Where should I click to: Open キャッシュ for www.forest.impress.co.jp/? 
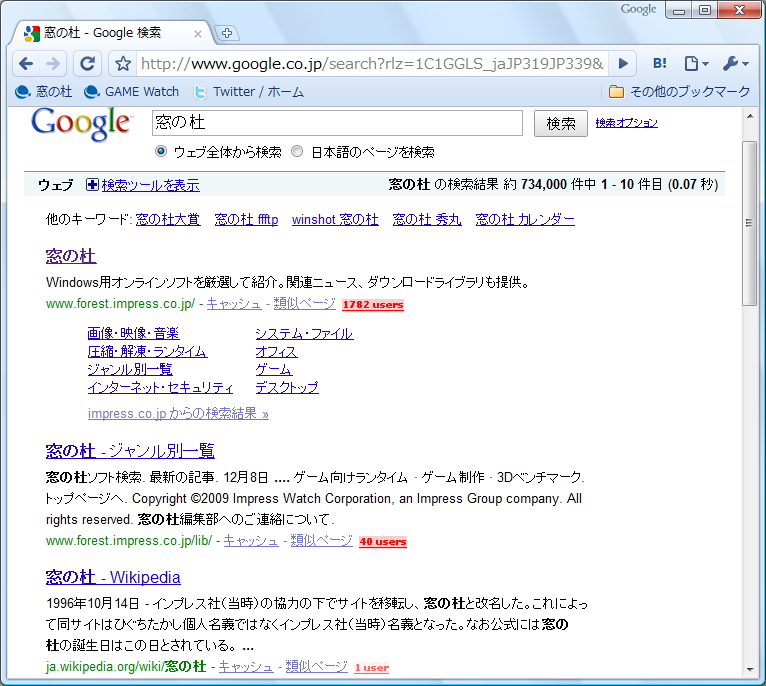[234, 304]
